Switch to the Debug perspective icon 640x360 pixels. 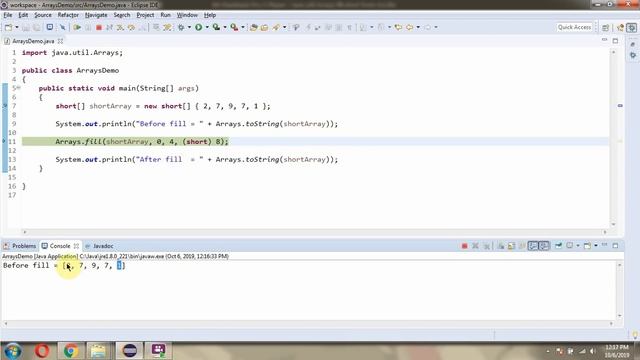coord(632,27)
